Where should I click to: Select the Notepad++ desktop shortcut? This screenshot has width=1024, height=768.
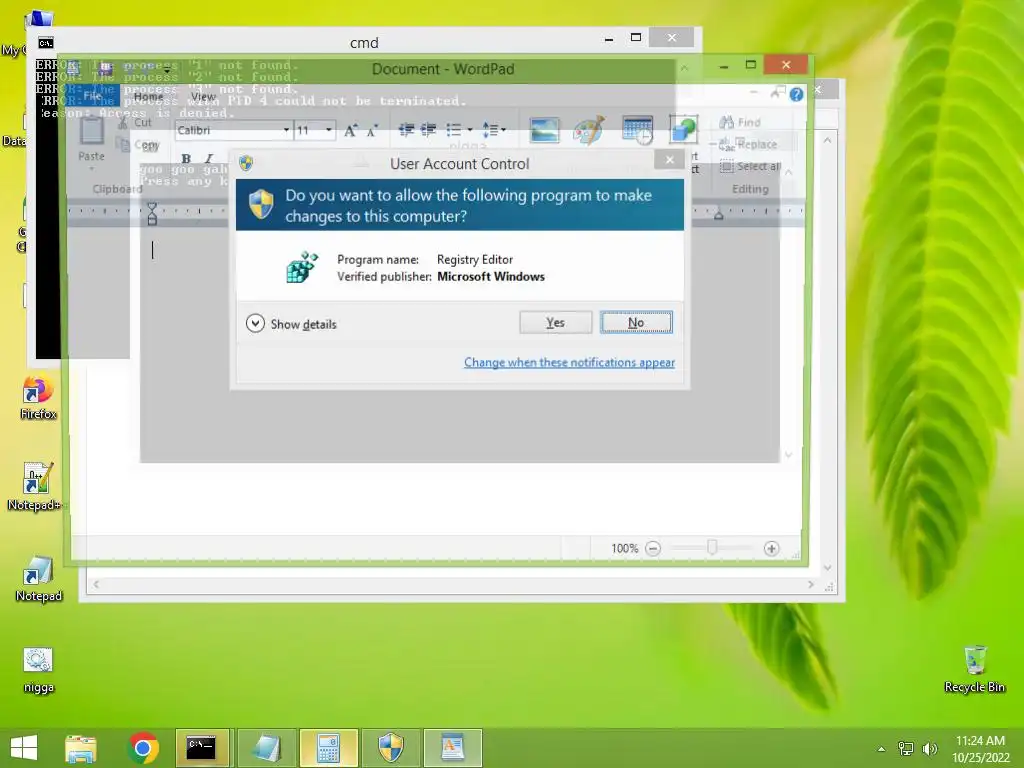35,487
